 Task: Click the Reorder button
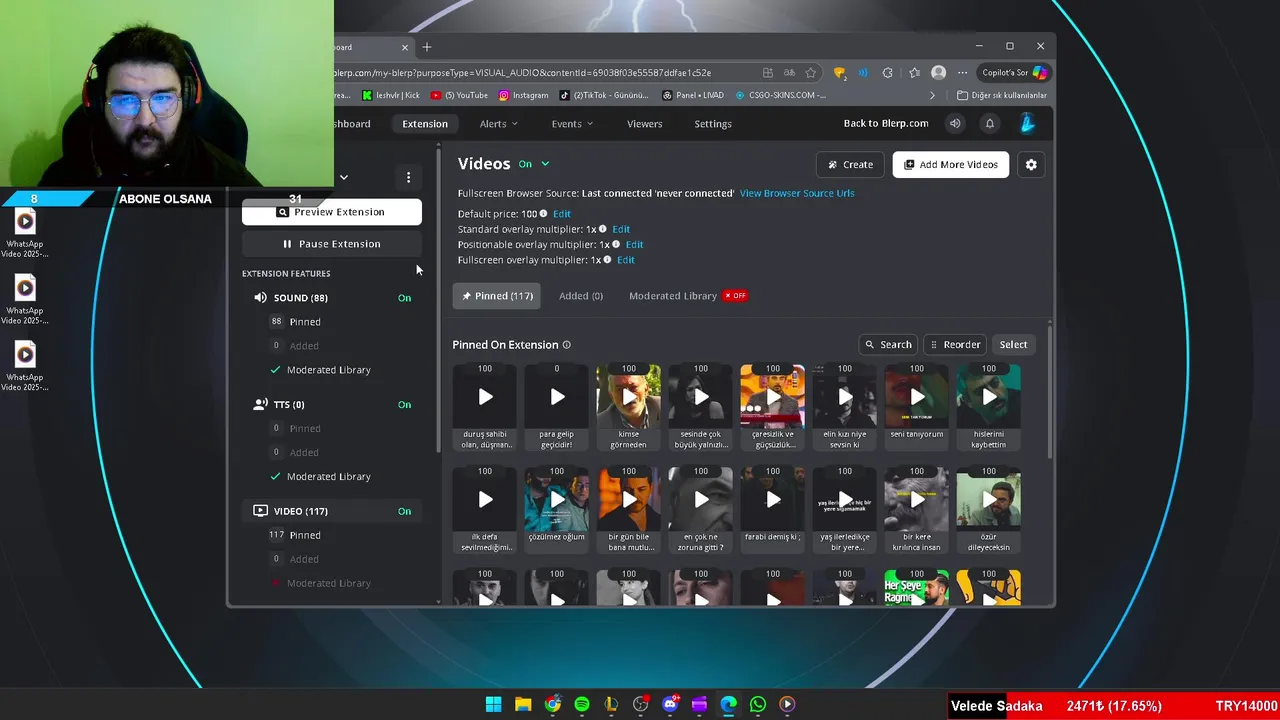(x=955, y=345)
